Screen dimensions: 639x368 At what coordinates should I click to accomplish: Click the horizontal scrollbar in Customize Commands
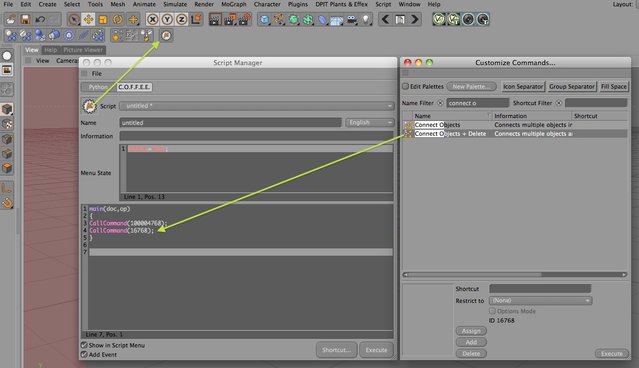coord(515,275)
